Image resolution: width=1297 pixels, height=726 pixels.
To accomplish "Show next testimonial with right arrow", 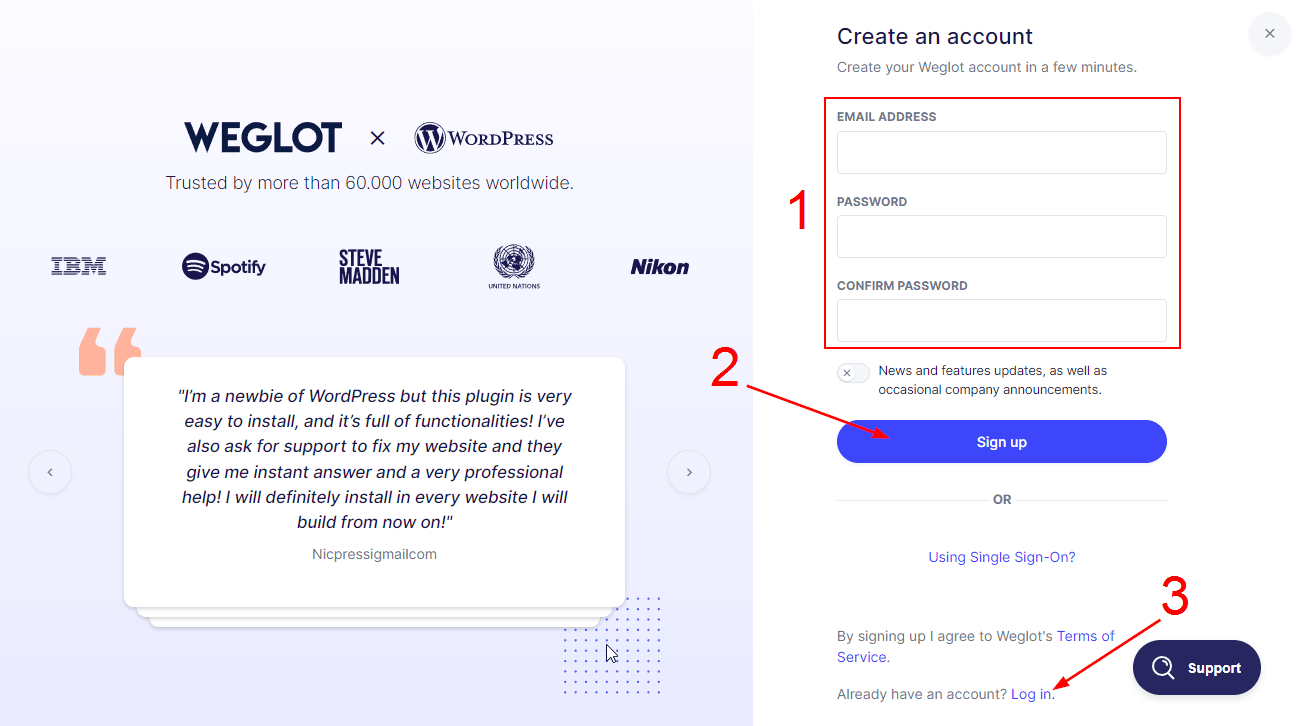I will coord(689,472).
